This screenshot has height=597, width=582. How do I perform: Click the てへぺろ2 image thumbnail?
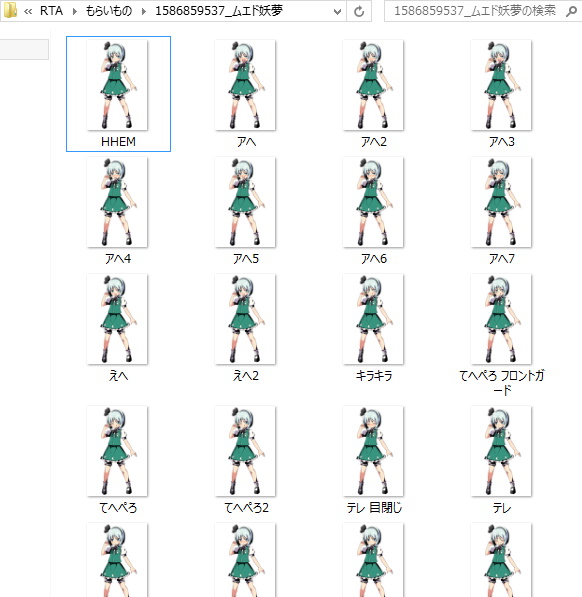[x=245, y=451]
